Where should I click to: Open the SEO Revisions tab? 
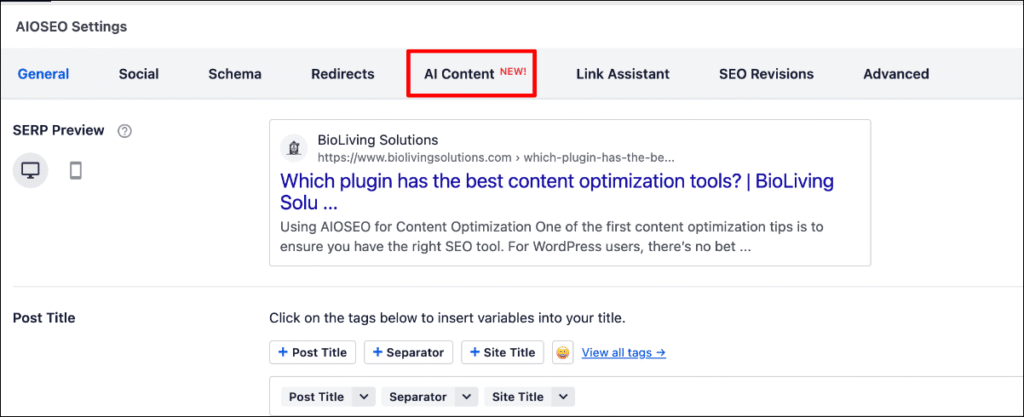click(x=766, y=74)
